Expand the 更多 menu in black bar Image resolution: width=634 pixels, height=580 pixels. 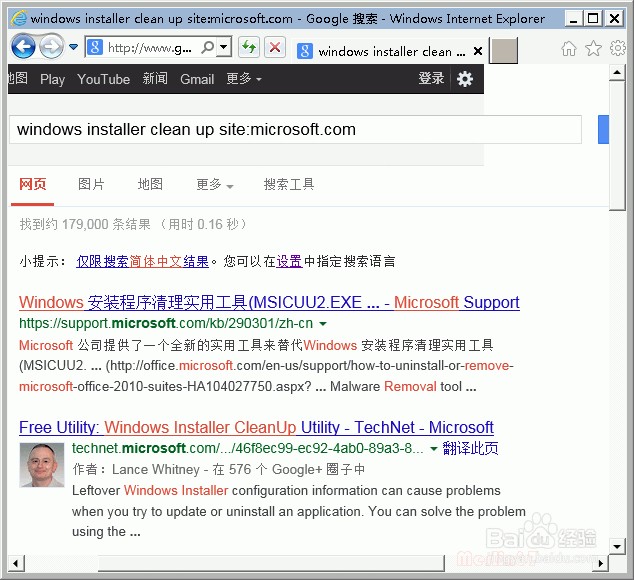coord(244,78)
